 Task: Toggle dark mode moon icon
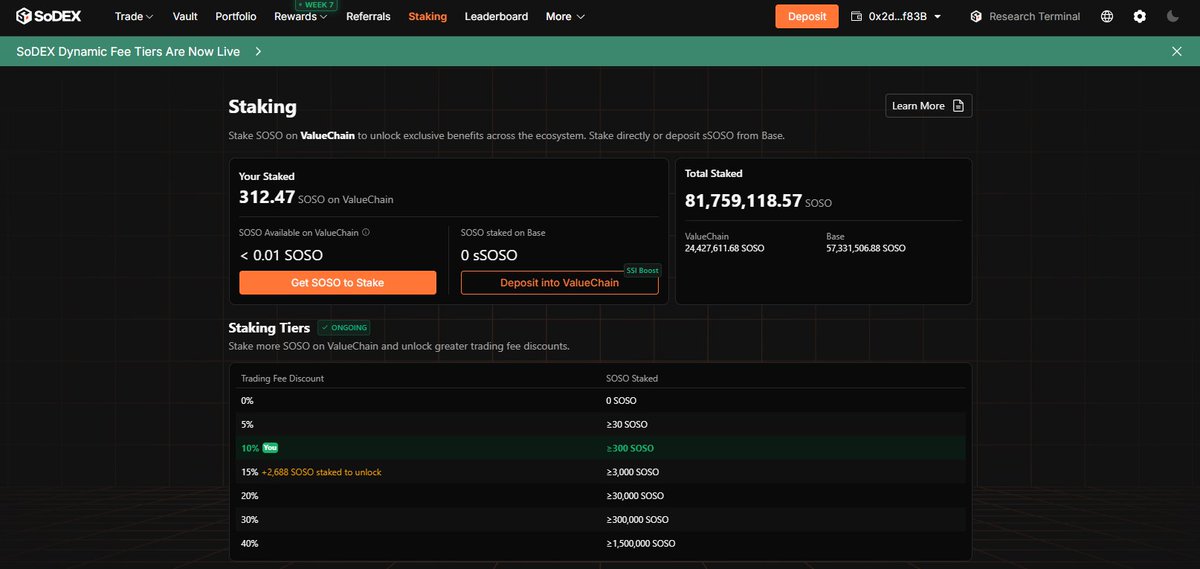click(x=1173, y=16)
